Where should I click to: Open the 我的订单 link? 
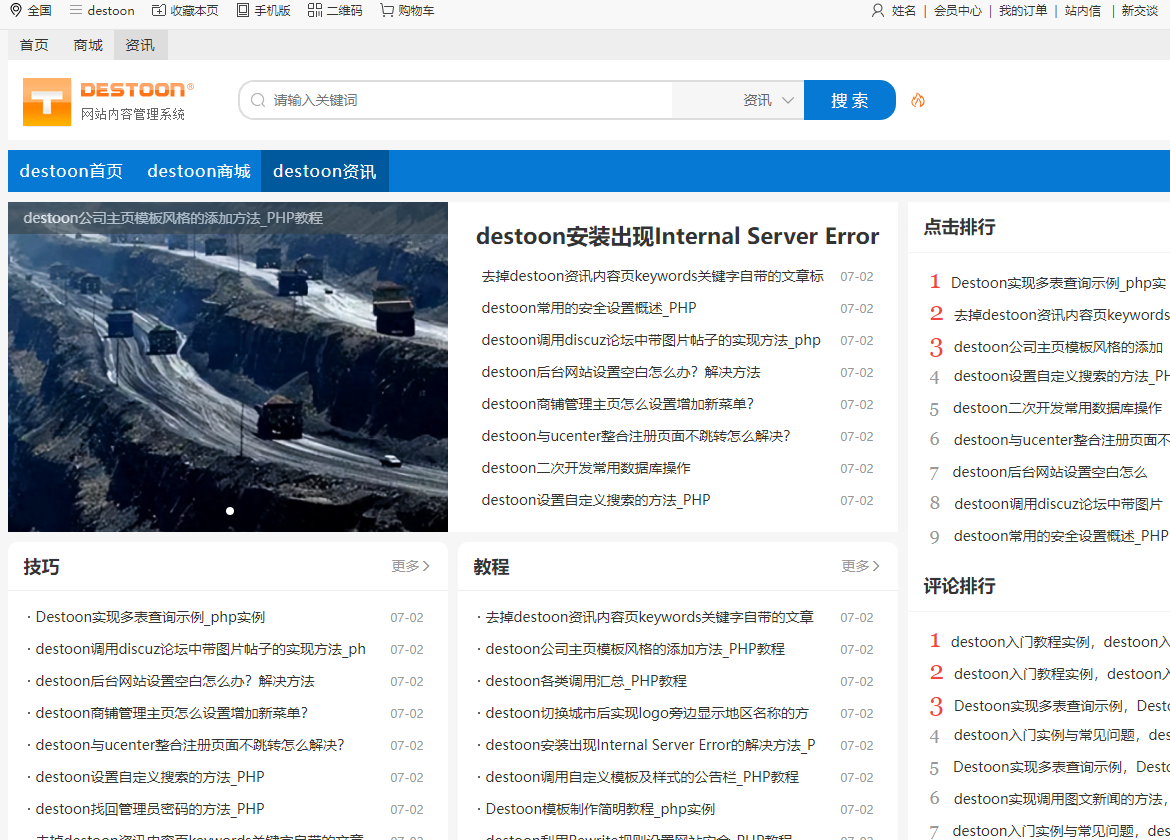(x=1023, y=10)
